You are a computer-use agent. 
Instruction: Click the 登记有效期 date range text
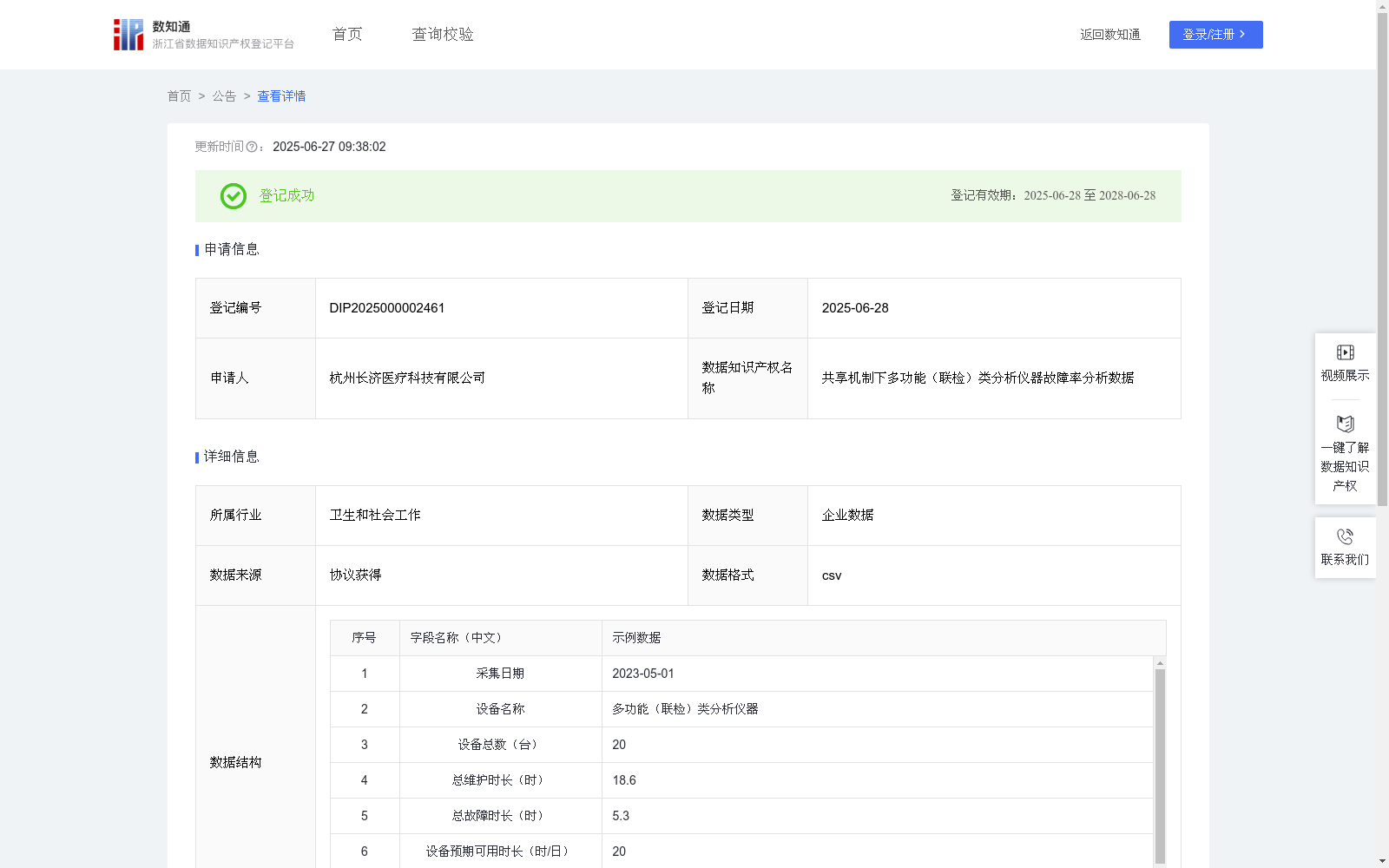click(1053, 196)
